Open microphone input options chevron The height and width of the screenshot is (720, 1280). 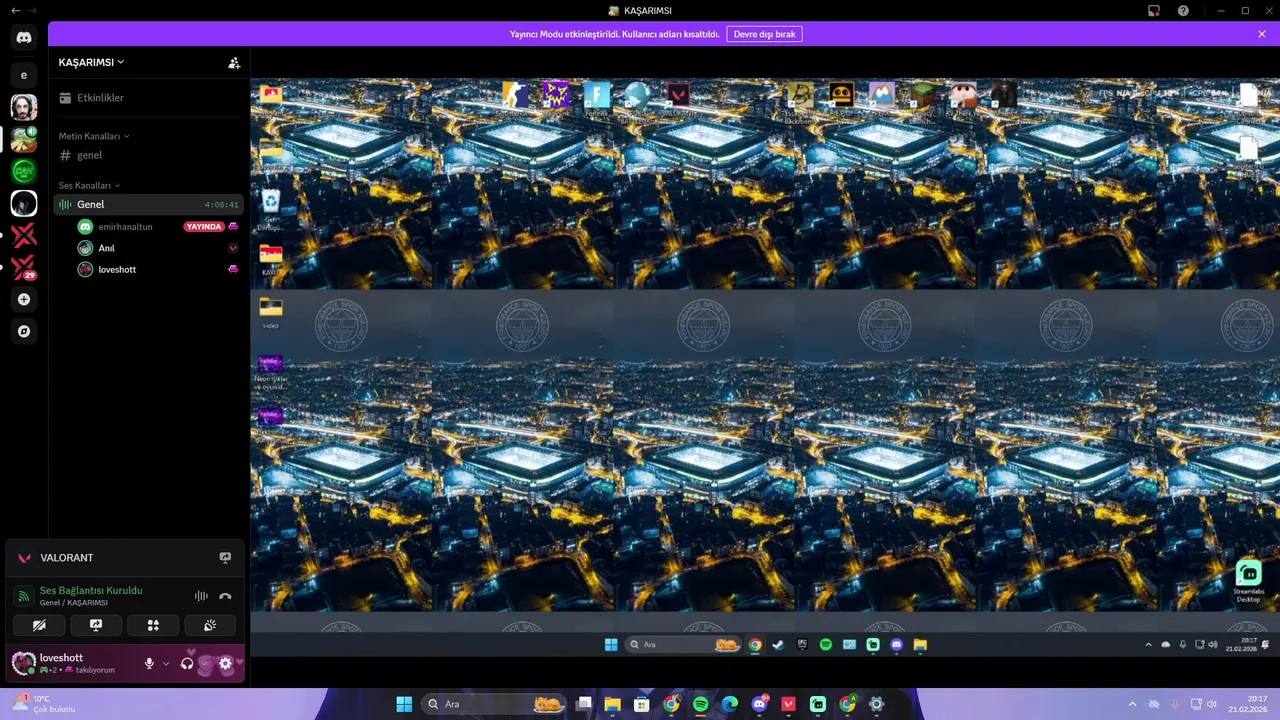pos(166,663)
